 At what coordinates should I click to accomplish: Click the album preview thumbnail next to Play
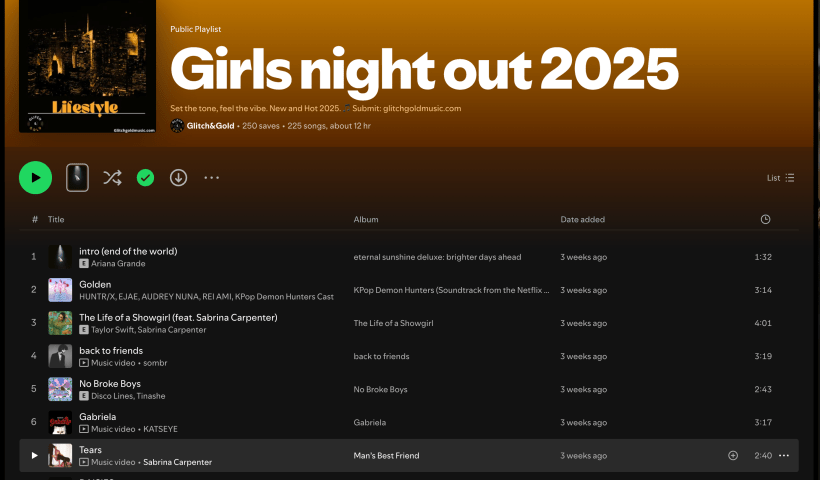(77, 178)
